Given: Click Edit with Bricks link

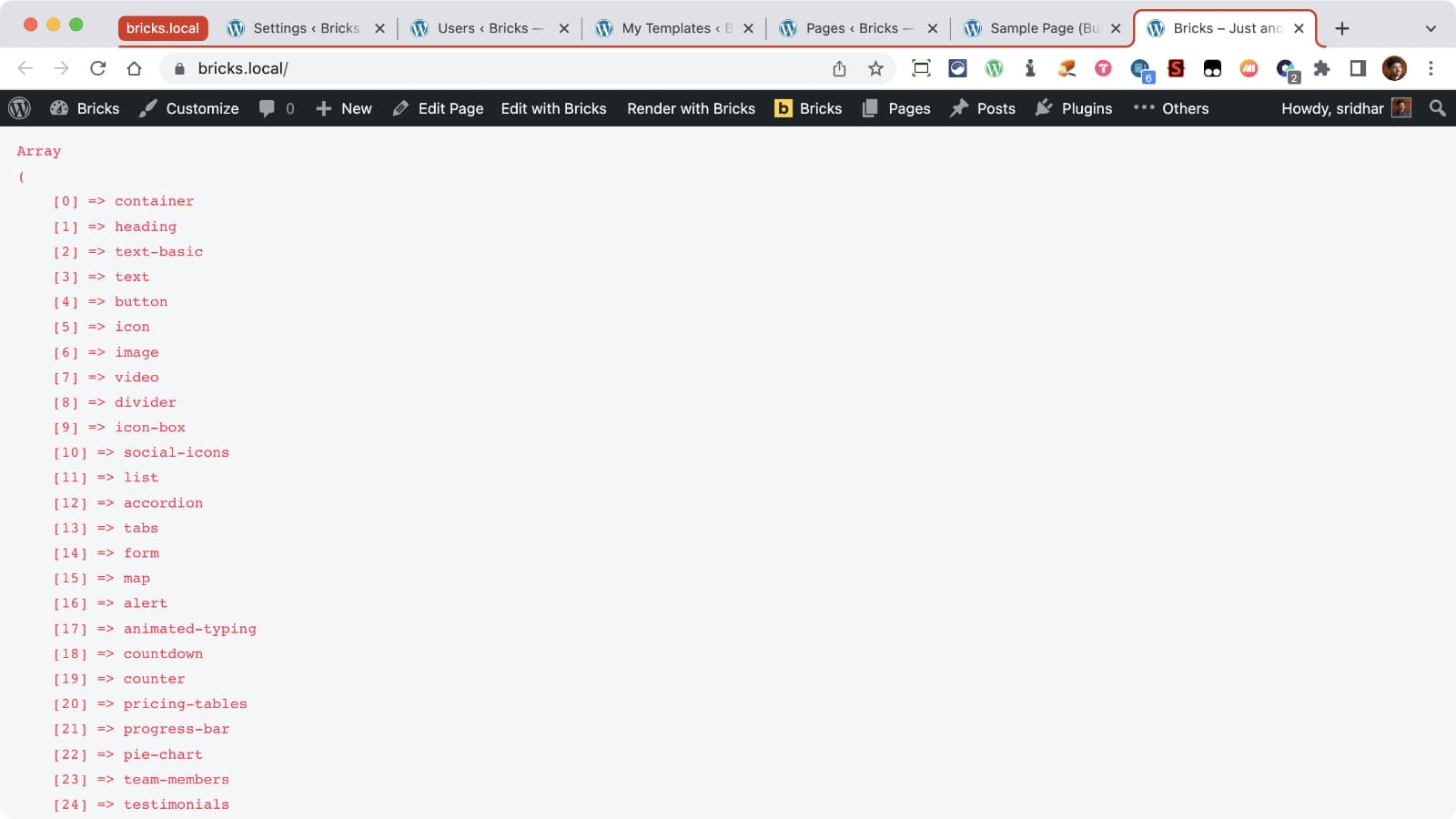Looking at the screenshot, I should (553, 108).
